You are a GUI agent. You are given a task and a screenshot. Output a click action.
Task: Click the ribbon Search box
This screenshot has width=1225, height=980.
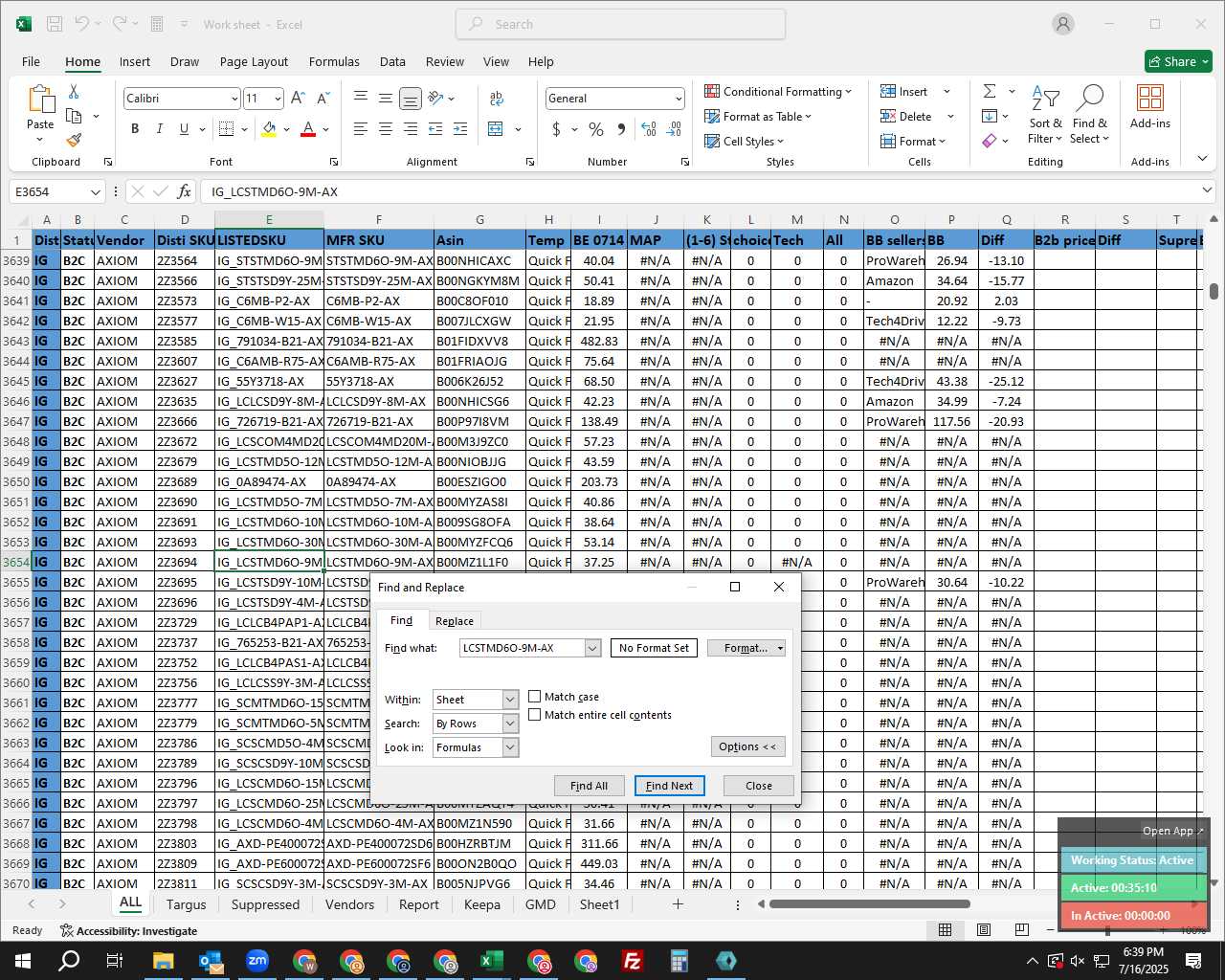(620, 24)
